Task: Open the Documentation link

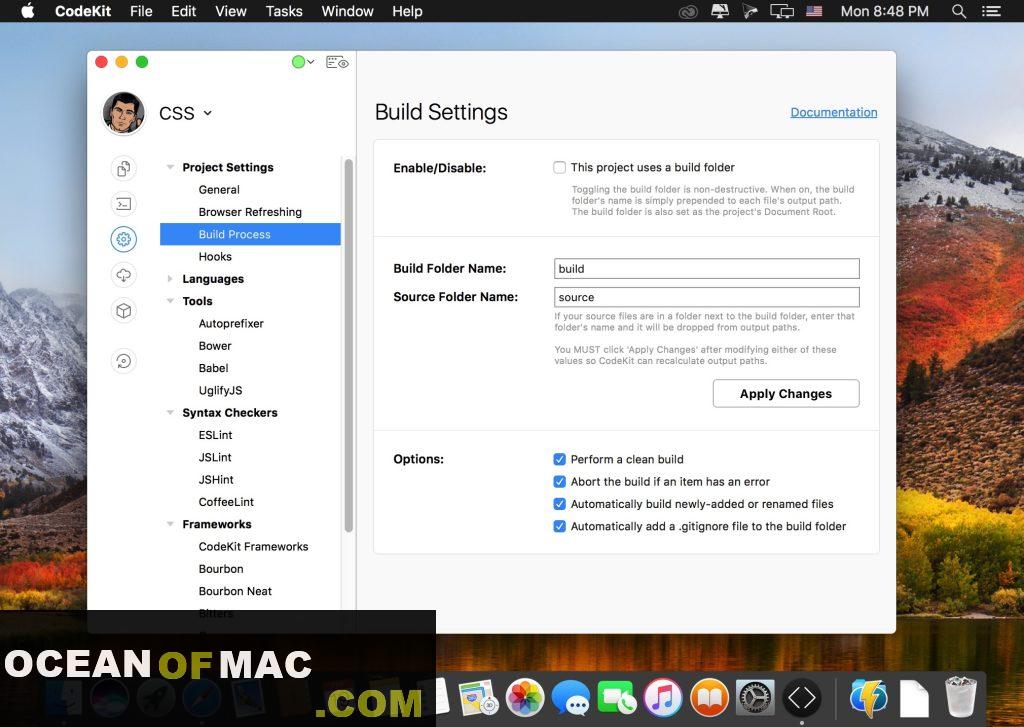Action: (x=834, y=112)
